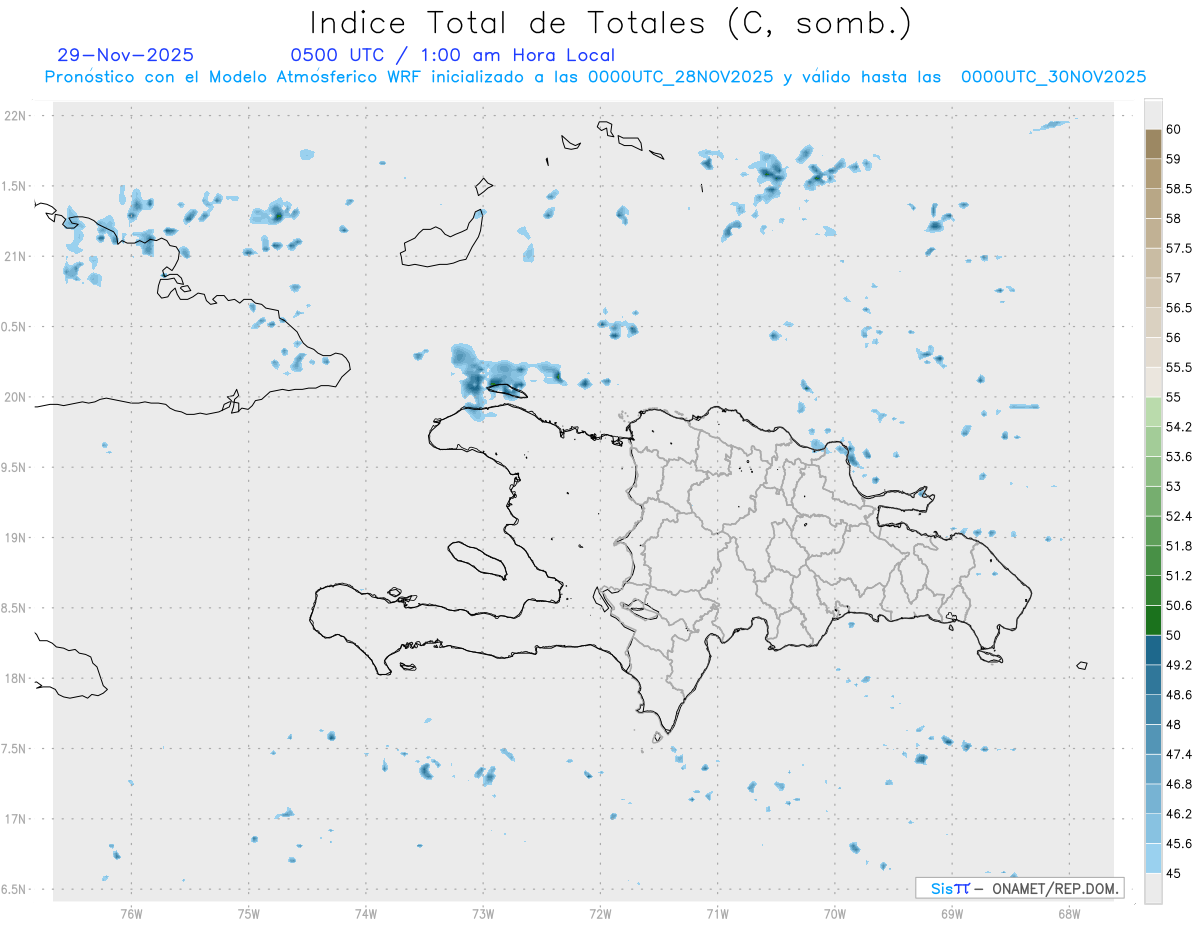Click the latitude axis label "21N"

coord(16,257)
